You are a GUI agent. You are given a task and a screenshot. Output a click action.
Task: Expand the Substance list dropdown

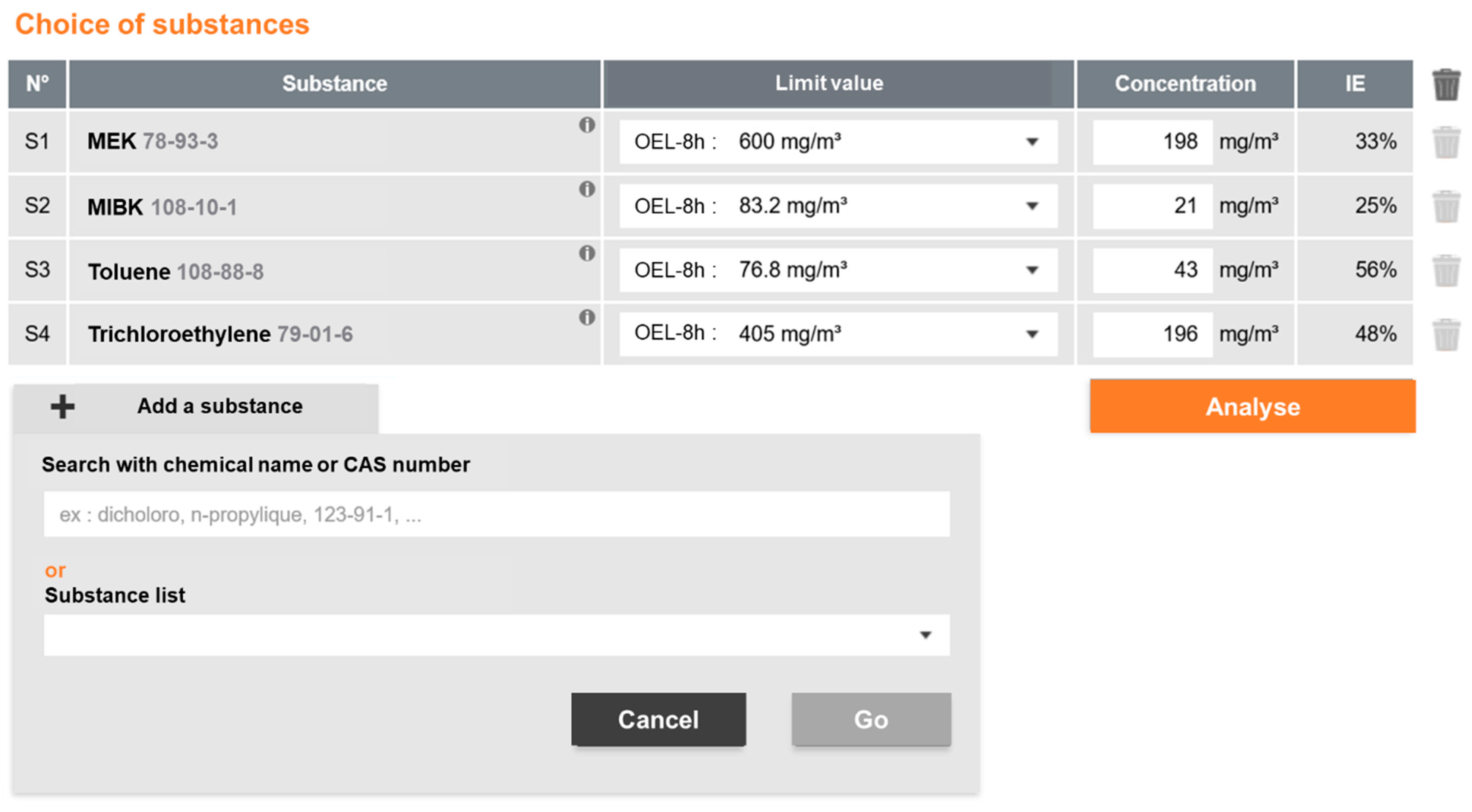point(925,635)
